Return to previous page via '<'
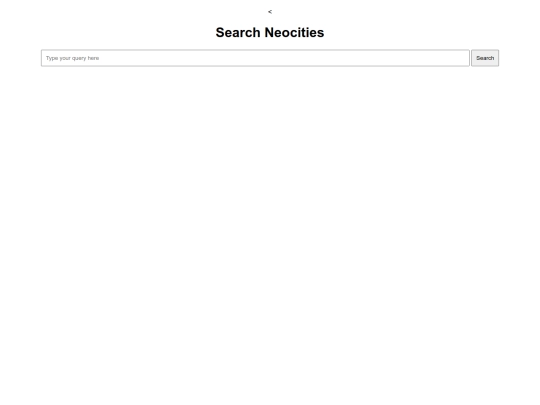Image resolution: width=540 pixels, height=405 pixels. click(270, 12)
